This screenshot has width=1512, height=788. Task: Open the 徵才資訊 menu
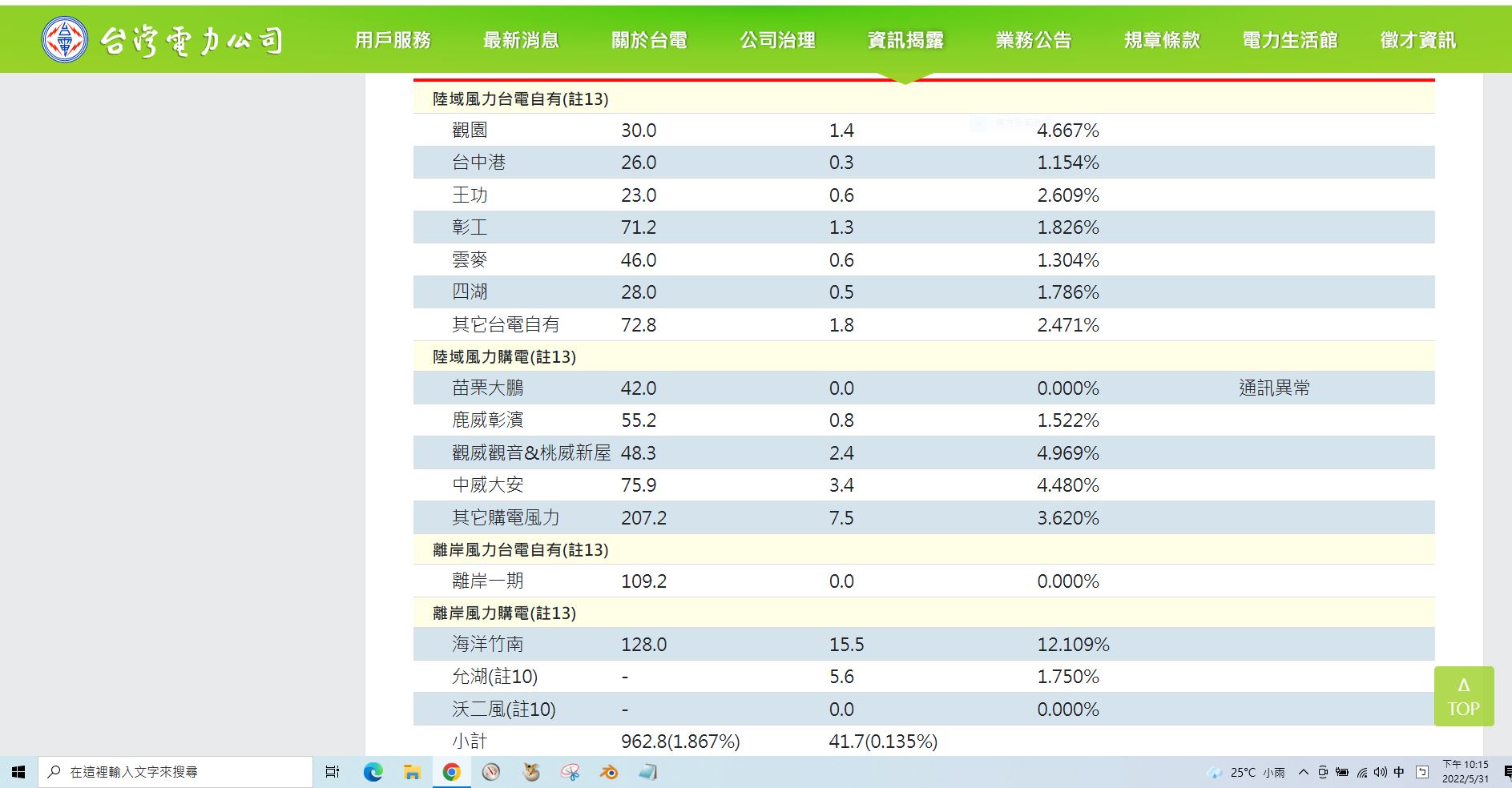pos(1418,40)
